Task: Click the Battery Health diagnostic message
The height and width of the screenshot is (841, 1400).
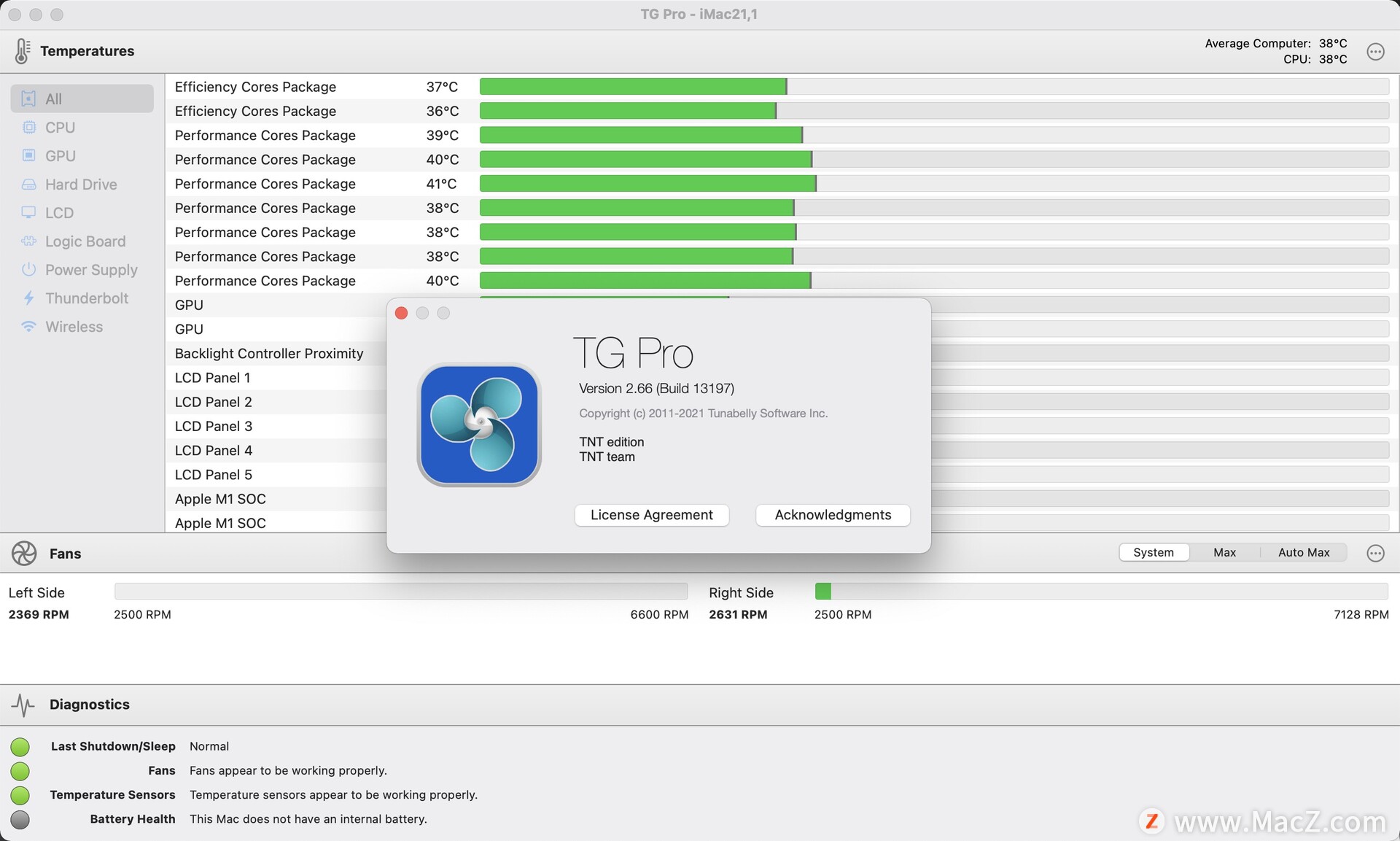Action: pos(308,819)
